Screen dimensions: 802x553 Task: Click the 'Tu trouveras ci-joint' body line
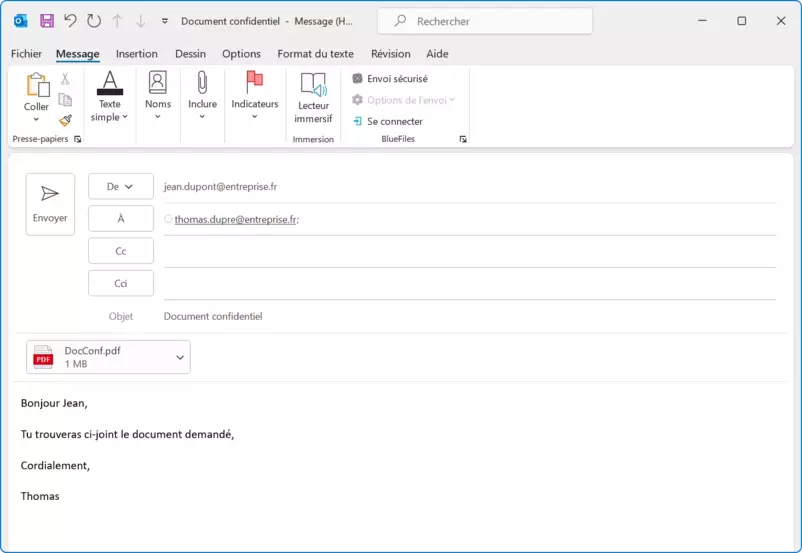click(x=127, y=434)
